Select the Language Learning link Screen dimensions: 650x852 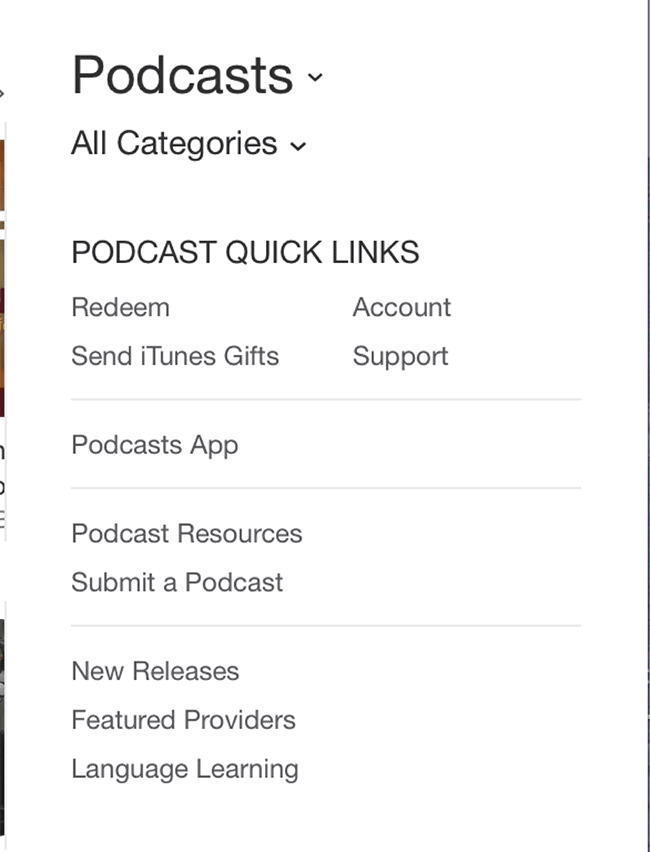(x=185, y=770)
